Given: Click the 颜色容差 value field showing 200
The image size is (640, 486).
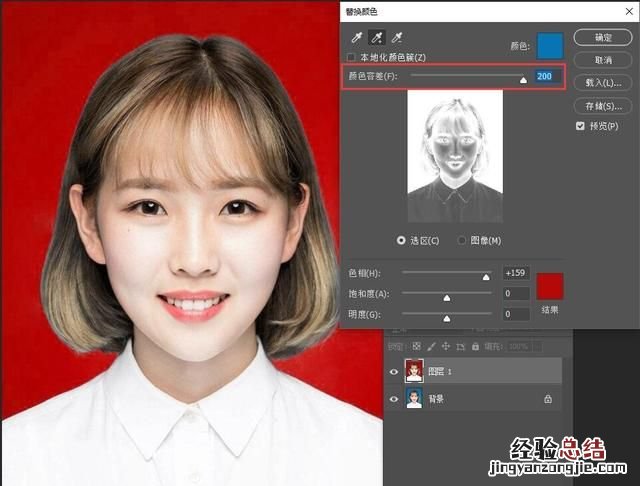Looking at the screenshot, I should pyautogui.click(x=547, y=76).
